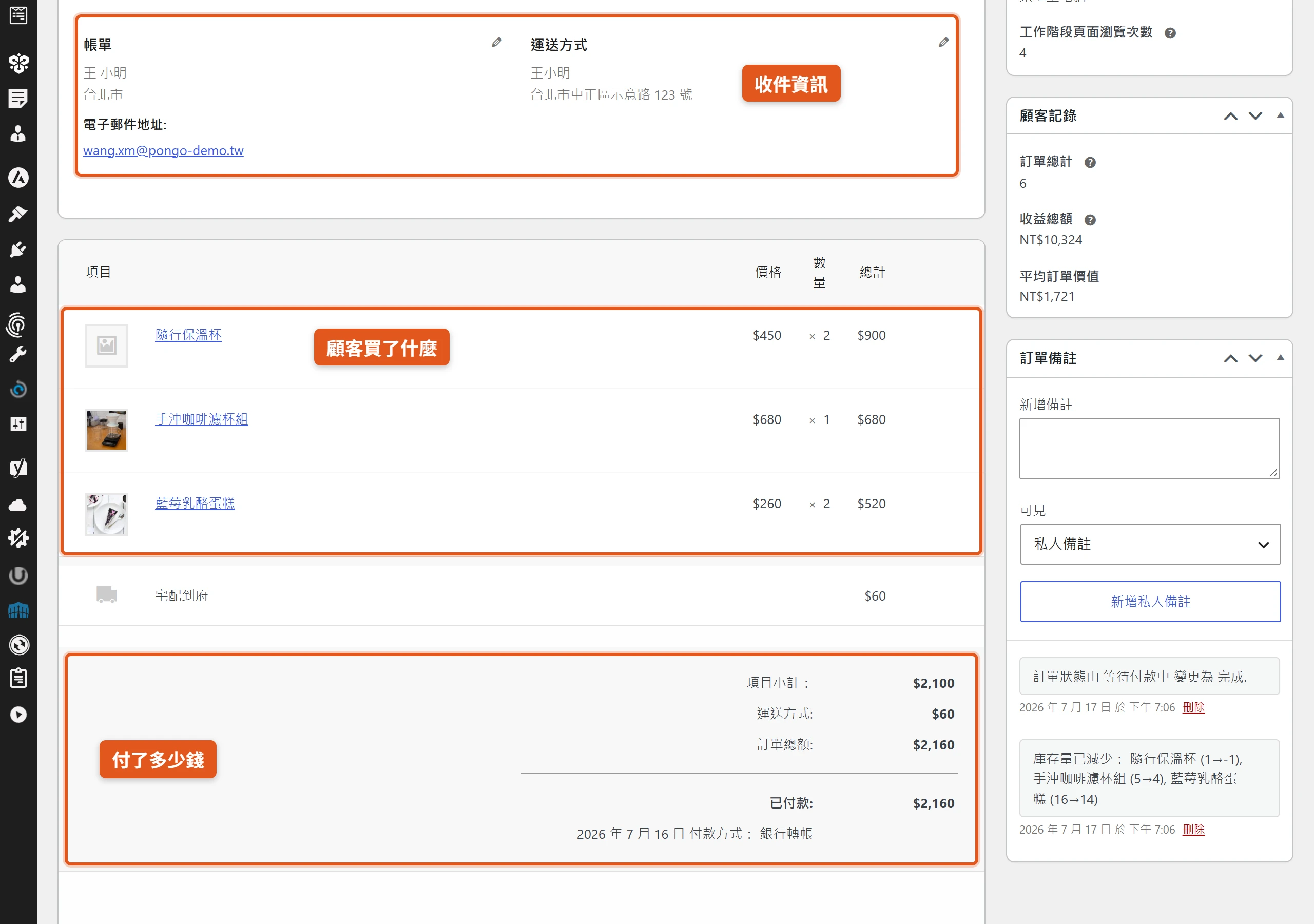Open the 手沖咖啡濾杯組 product link

point(201,419)
